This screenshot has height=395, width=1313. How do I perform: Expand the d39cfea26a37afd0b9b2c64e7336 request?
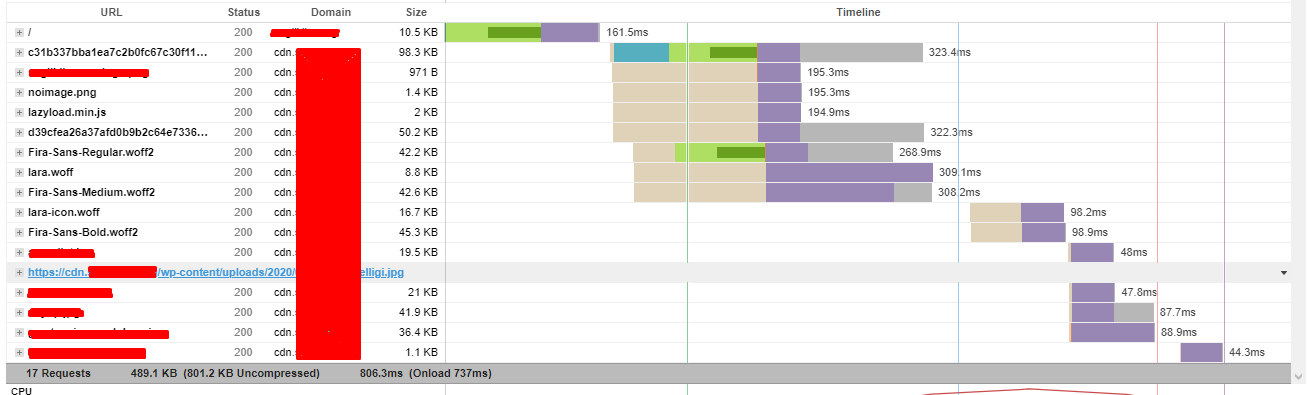19,132
